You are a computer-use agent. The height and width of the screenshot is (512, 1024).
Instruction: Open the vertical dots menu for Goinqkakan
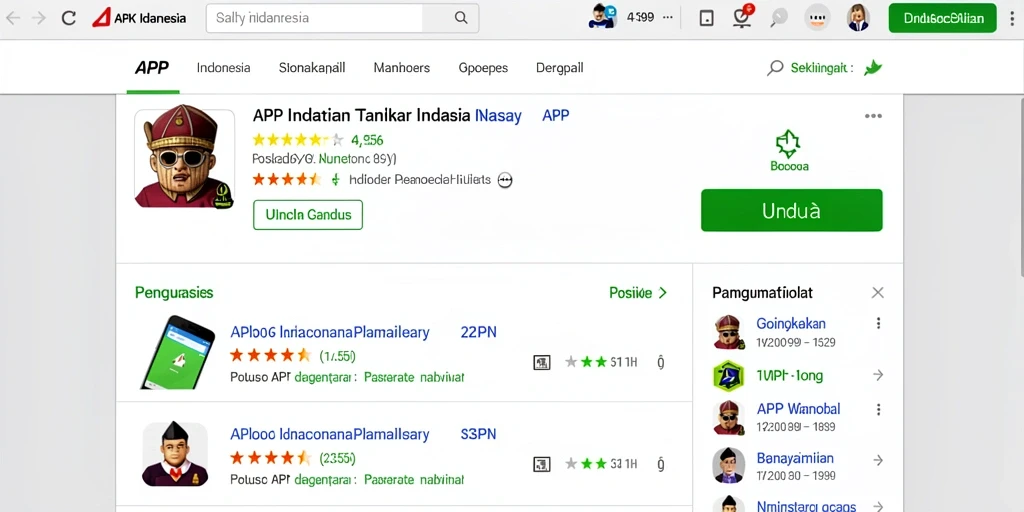pyautogui.click(x=878, y=323)
